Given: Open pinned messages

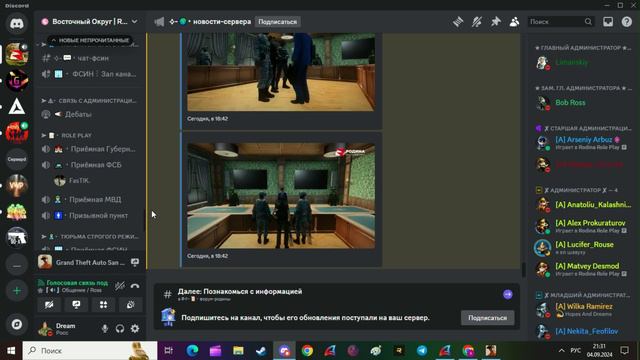Looking at the screenshot, I should 496,22.
